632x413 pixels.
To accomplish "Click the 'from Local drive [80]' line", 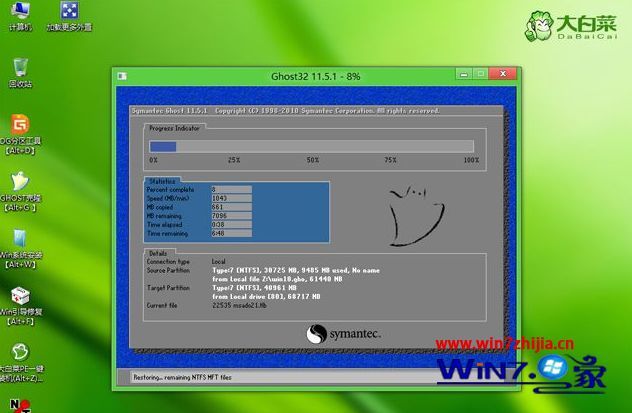I will pyautogui.click(x=266, y=297).
